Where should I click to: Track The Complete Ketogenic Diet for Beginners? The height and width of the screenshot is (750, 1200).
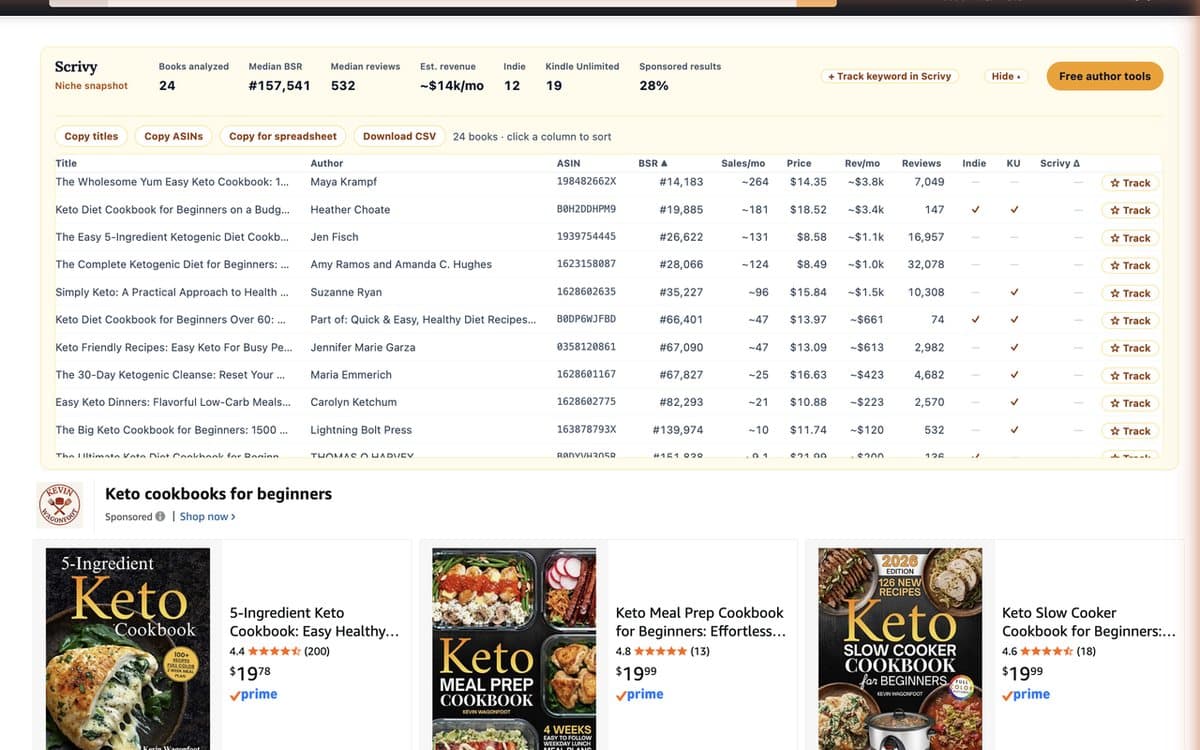click(1130, 265)
